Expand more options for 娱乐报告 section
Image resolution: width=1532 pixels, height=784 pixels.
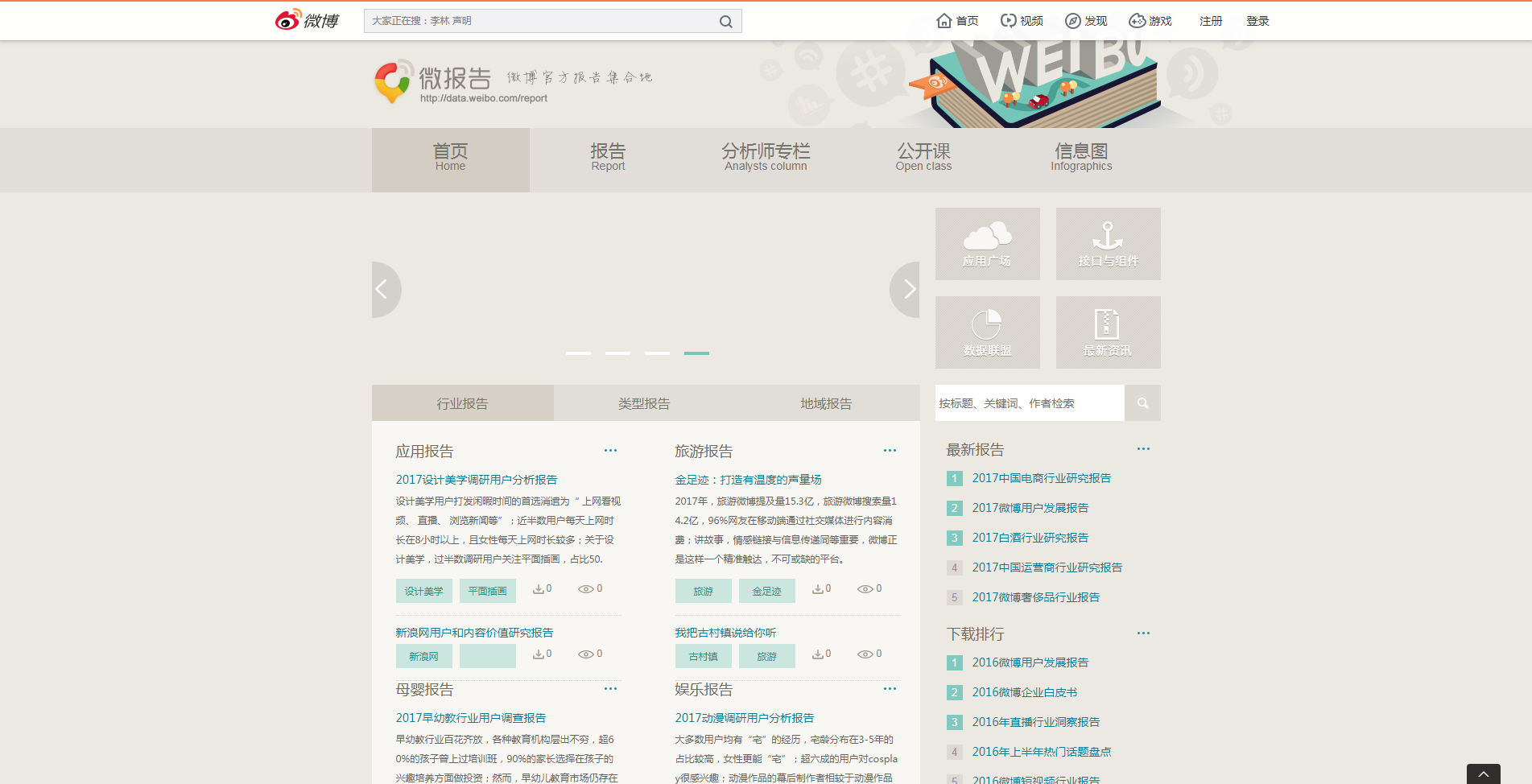point(890,689)
